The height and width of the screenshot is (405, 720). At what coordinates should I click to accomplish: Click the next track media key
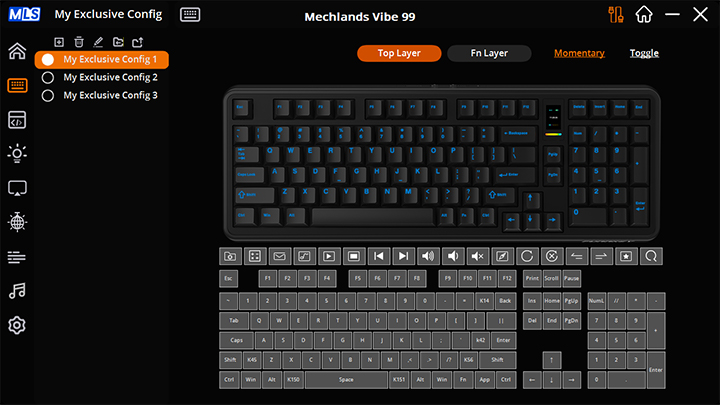tap(403, 256)
